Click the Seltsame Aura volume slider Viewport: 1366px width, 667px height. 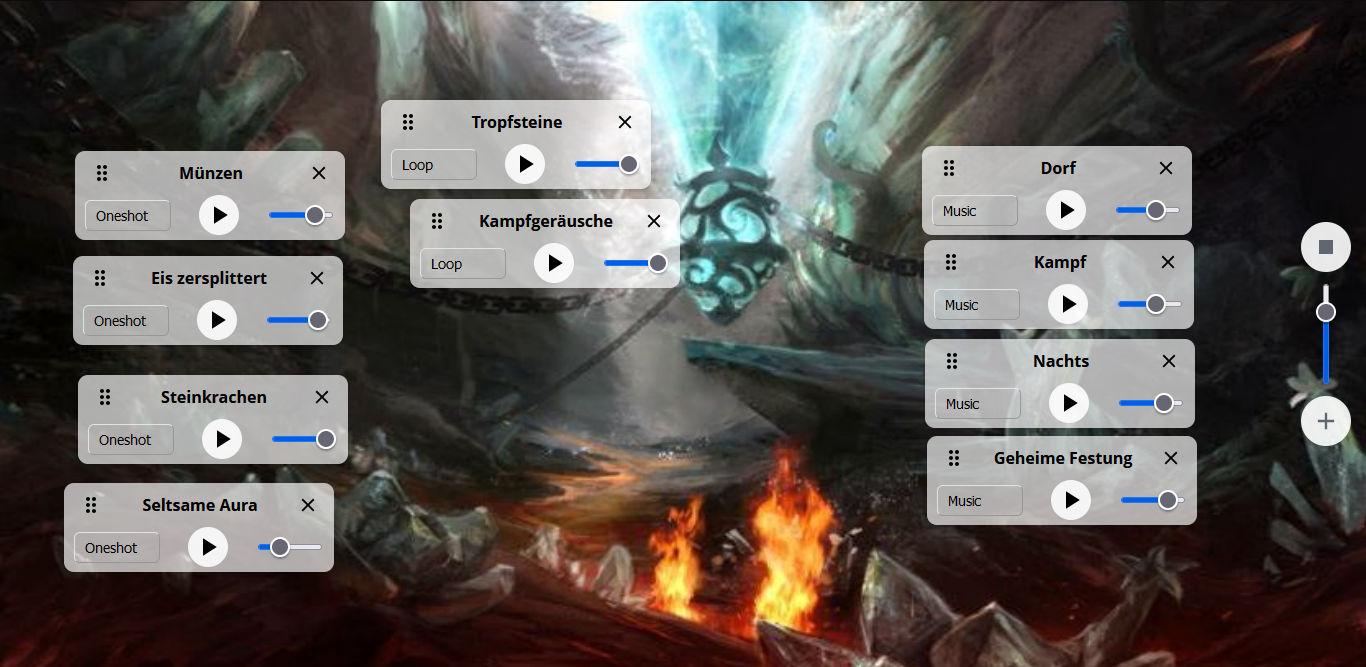(x=290, y=547)
